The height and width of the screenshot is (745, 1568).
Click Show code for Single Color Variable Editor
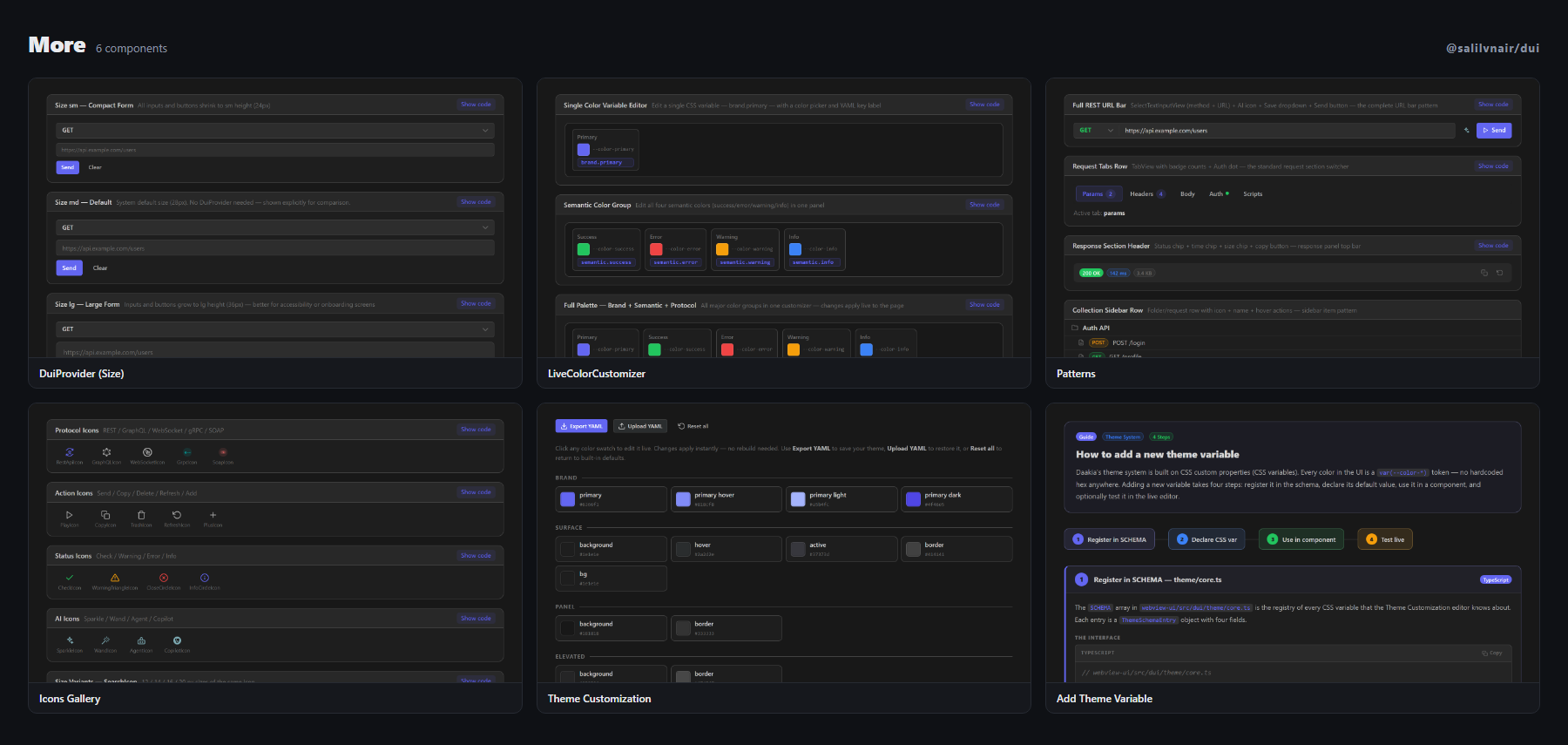(984, 105)
